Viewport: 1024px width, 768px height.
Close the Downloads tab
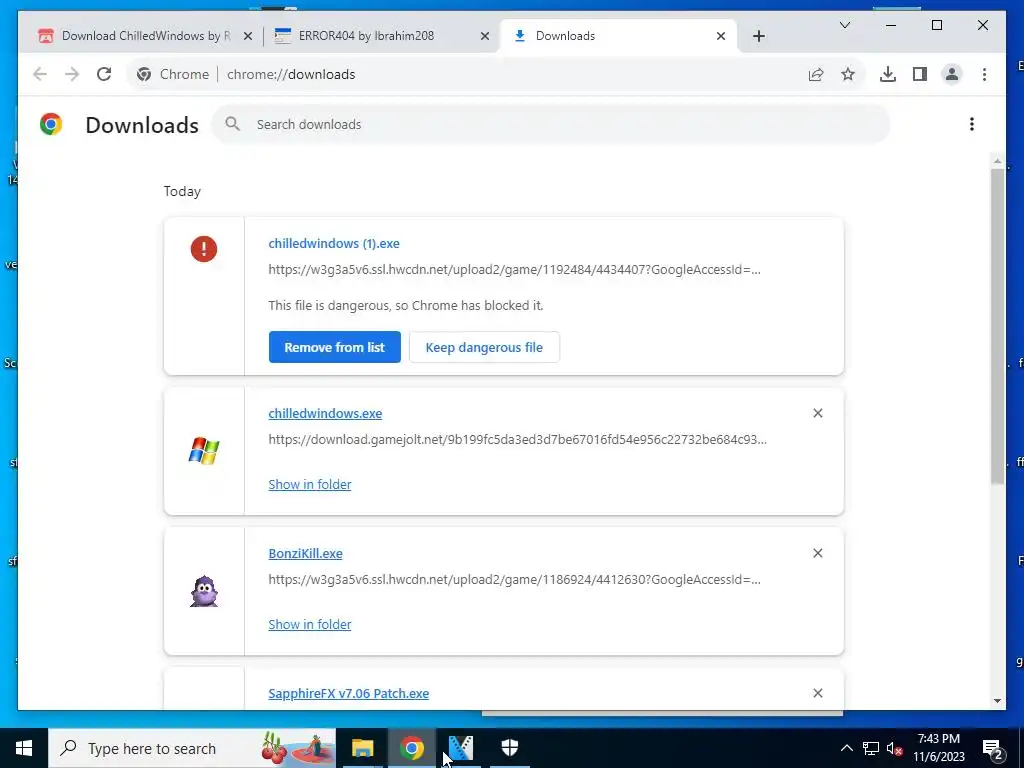tap(721, 36)
